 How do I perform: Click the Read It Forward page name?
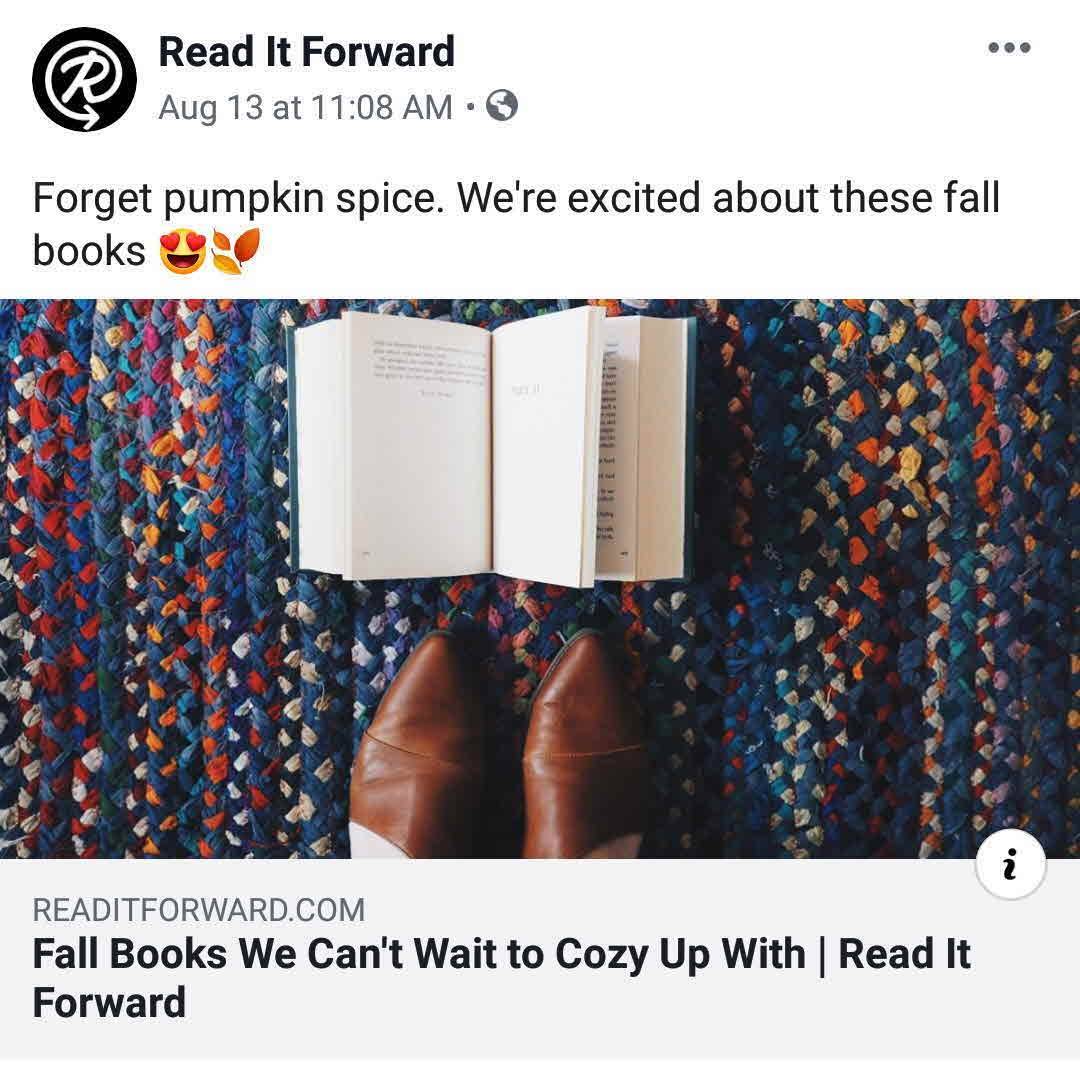pos(307,52)
